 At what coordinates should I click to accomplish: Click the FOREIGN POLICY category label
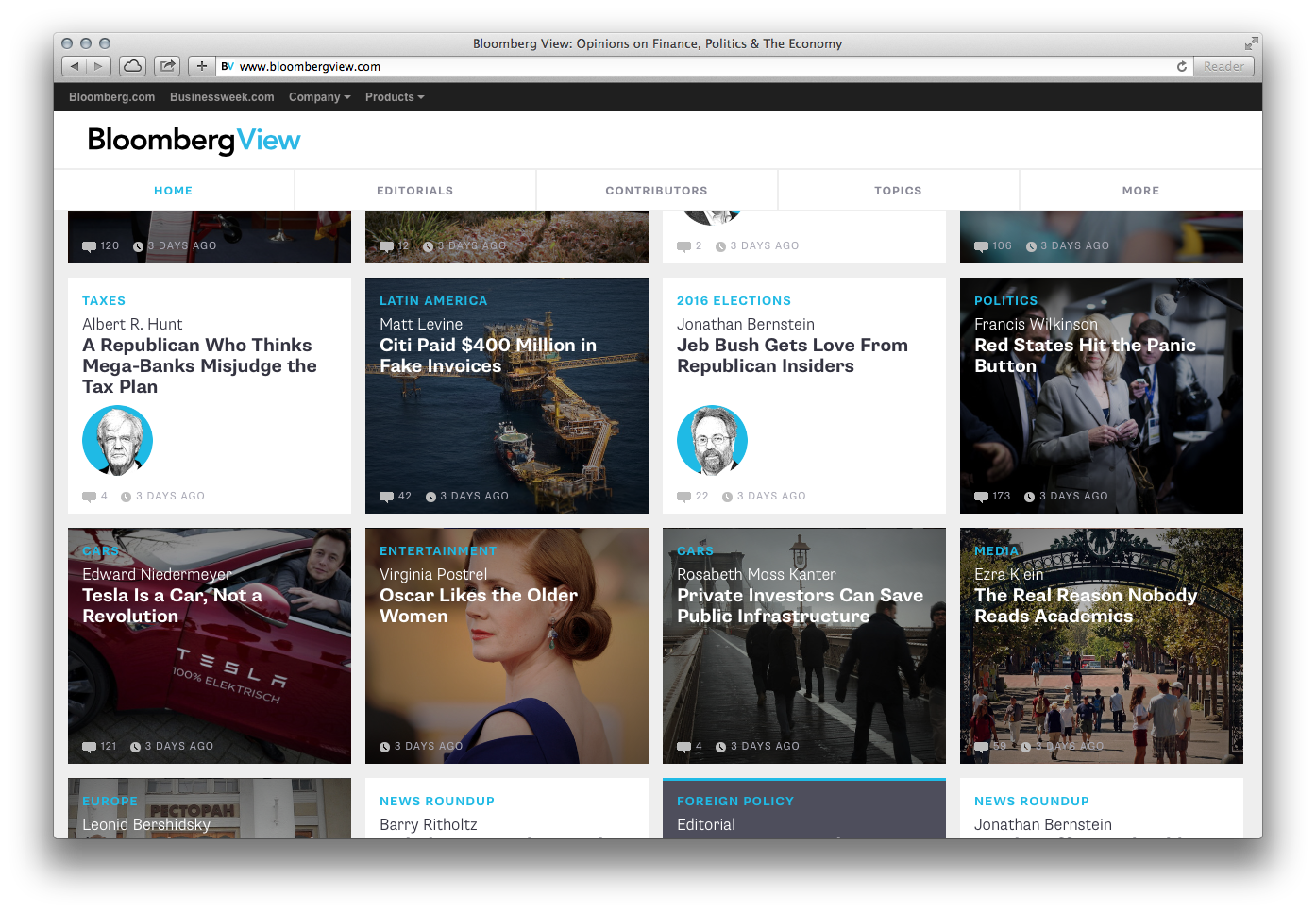click(735, 802)
